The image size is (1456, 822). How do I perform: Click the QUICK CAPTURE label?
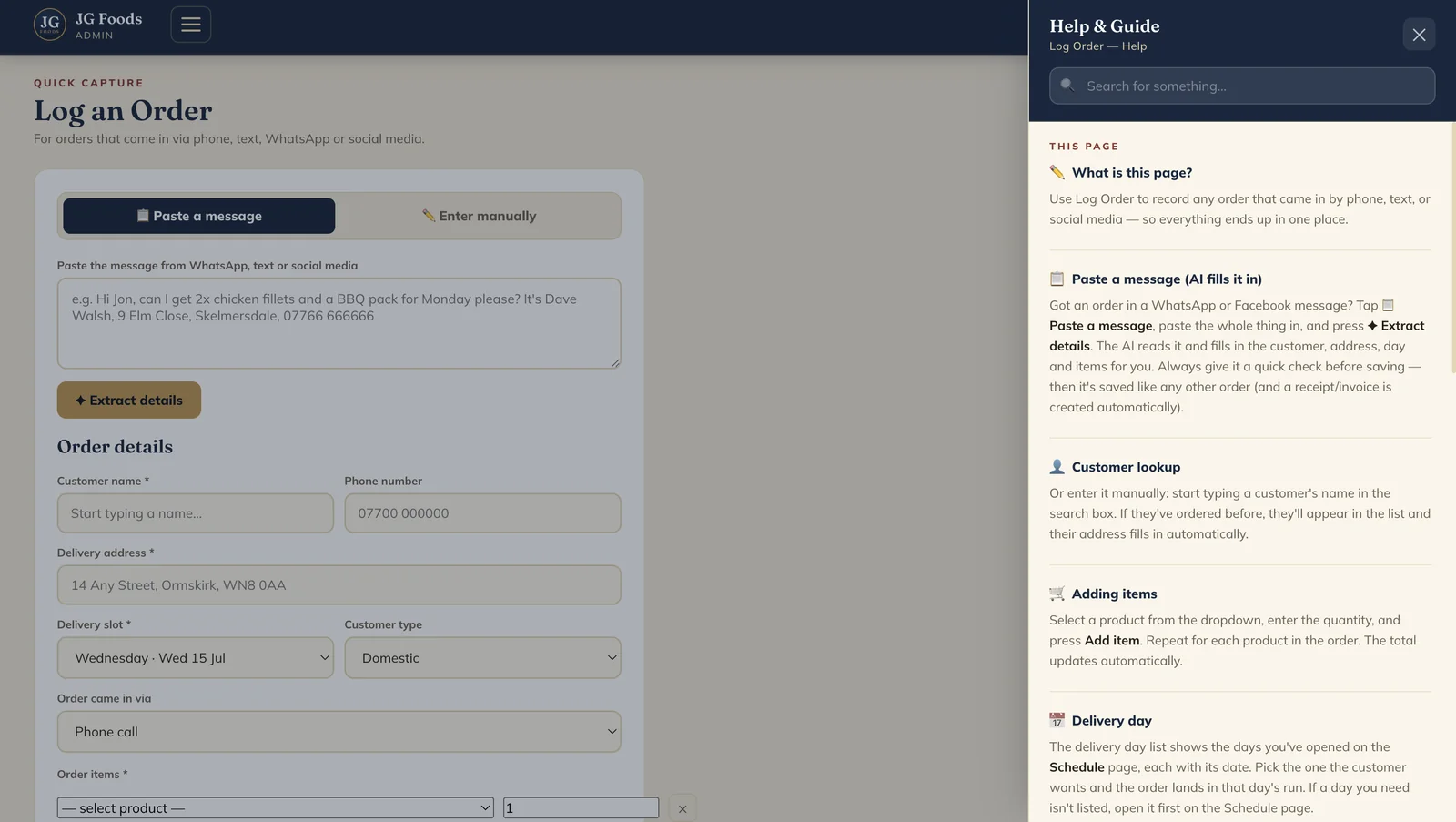pos(88,83)
